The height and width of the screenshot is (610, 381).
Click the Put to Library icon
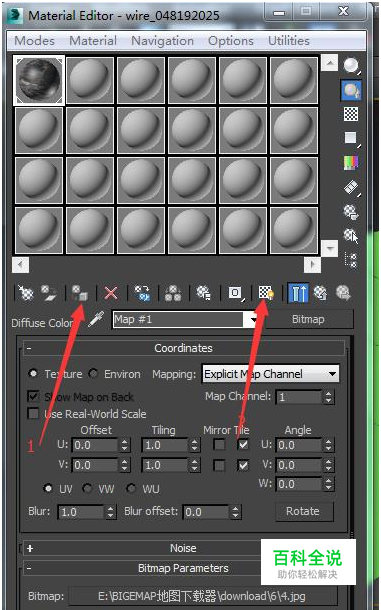204,293
